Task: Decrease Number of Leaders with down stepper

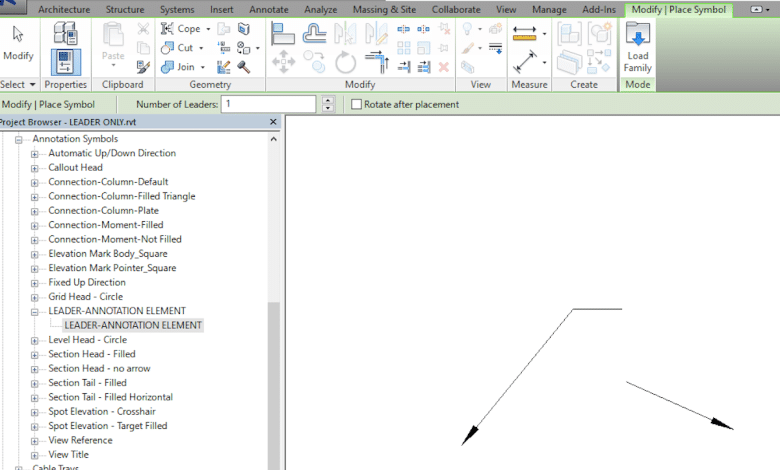Action: (x=328, y=108)
